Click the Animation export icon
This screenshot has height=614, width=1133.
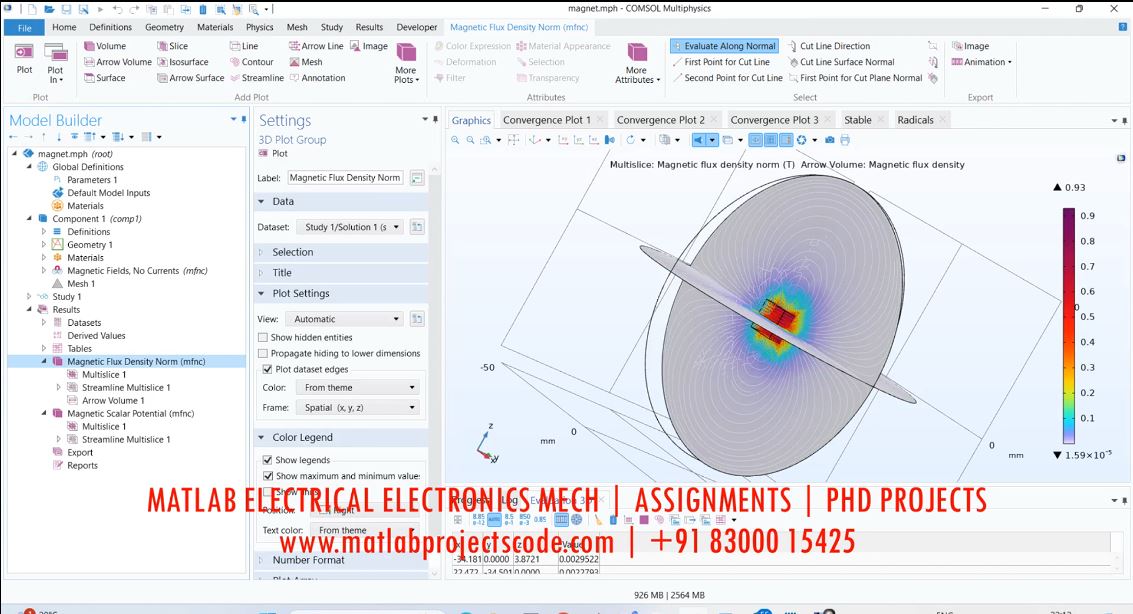click(x=957, y=62)
